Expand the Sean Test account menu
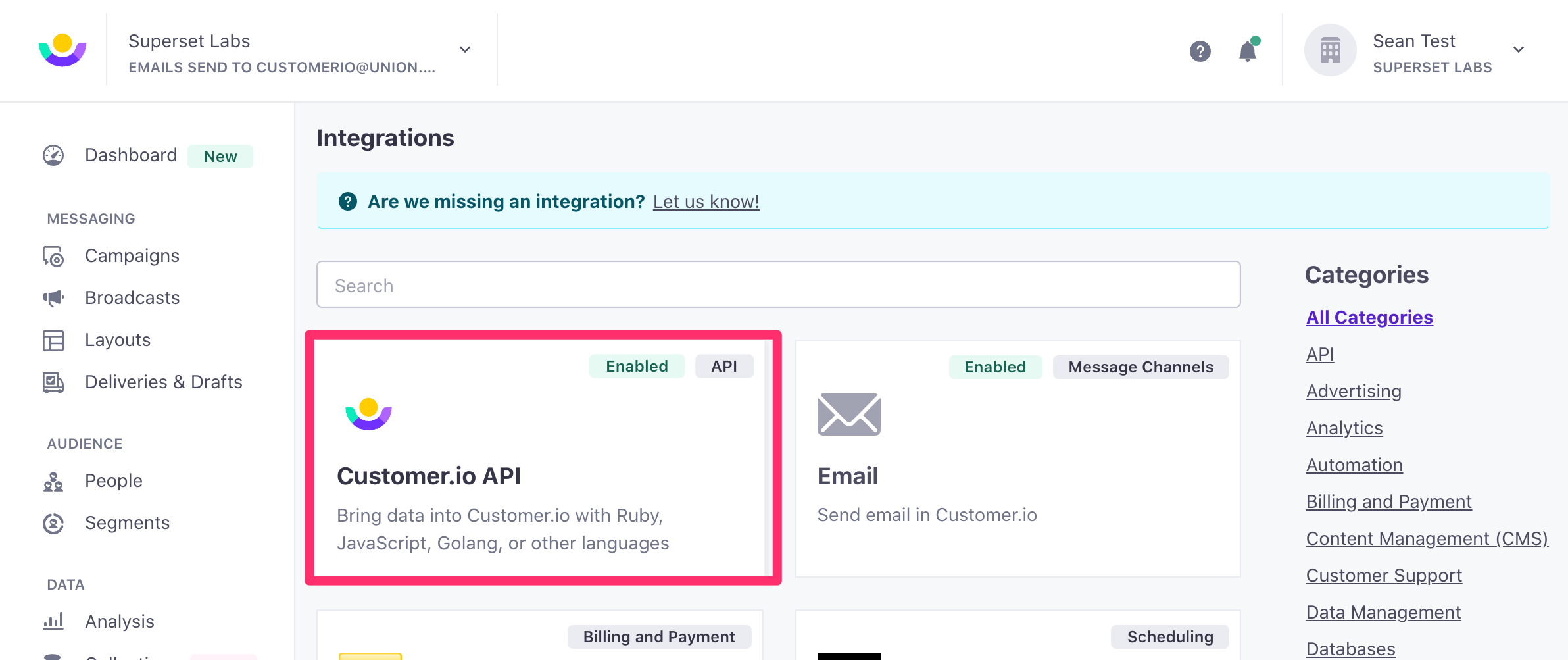 pos(1519,50)
